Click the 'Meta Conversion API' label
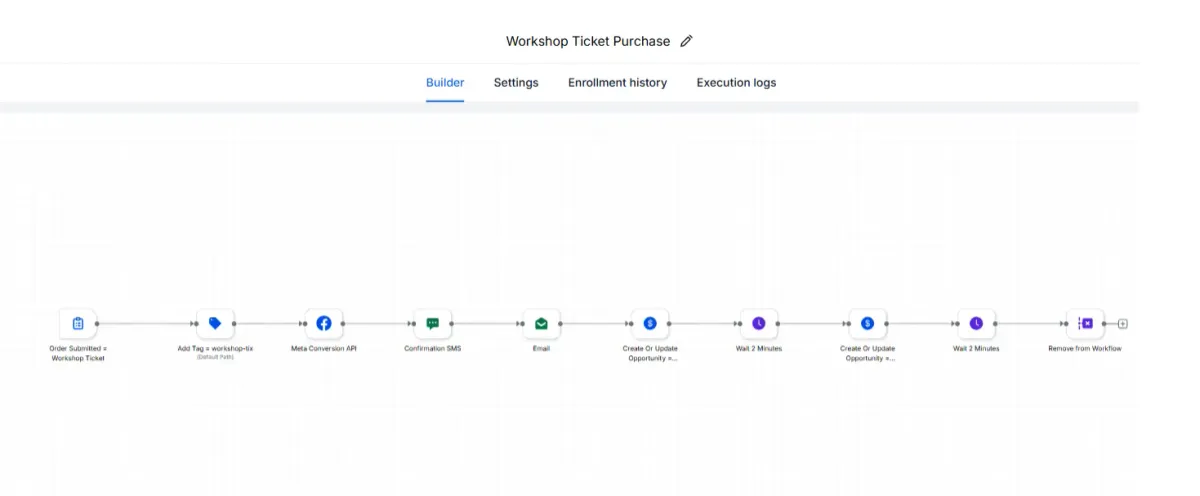Screen dimensions: 1200x496 pyautogui.click(x=324, y=348)
